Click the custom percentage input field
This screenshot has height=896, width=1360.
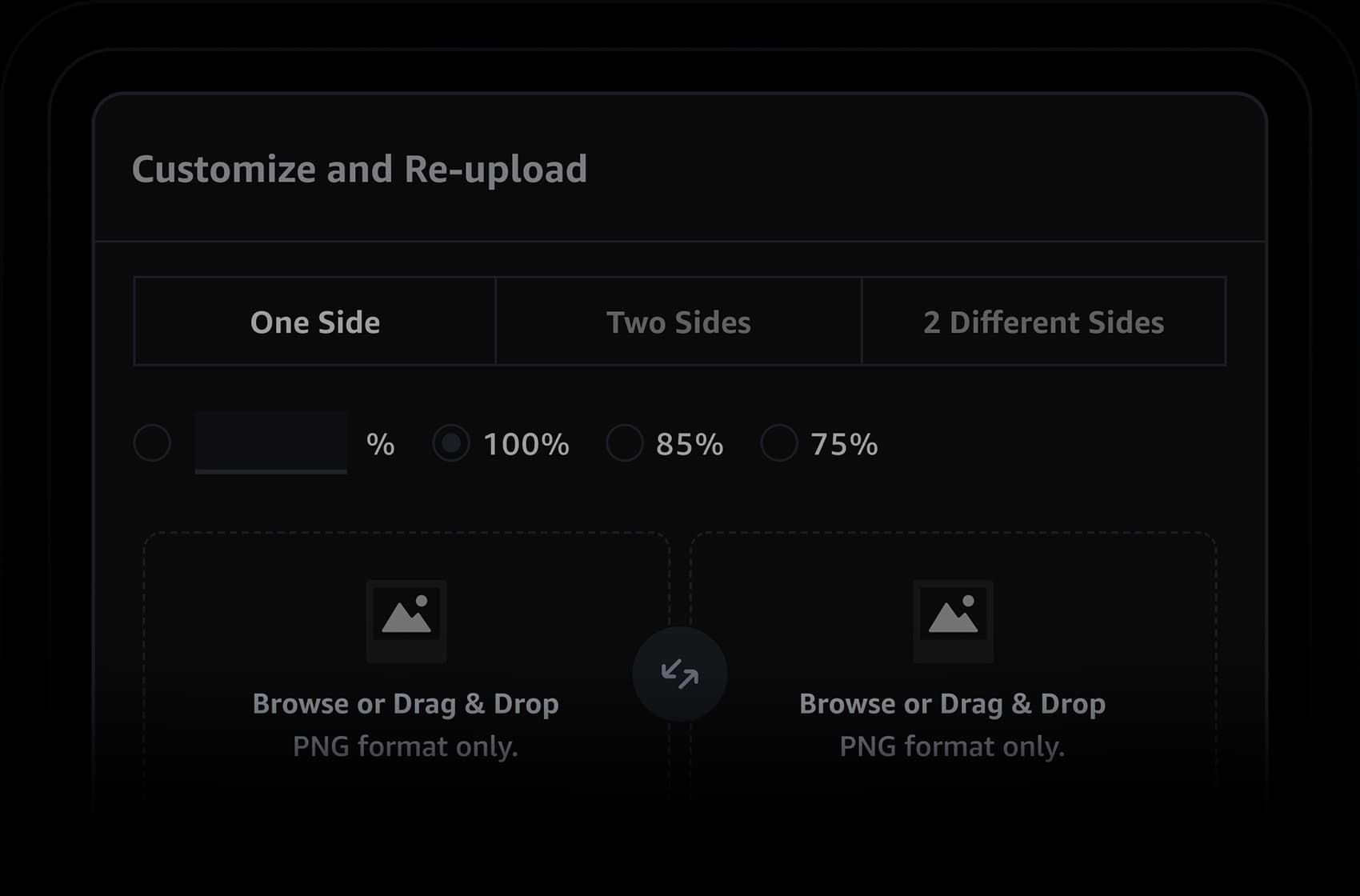pyautogui.click(x=271, y=443)
